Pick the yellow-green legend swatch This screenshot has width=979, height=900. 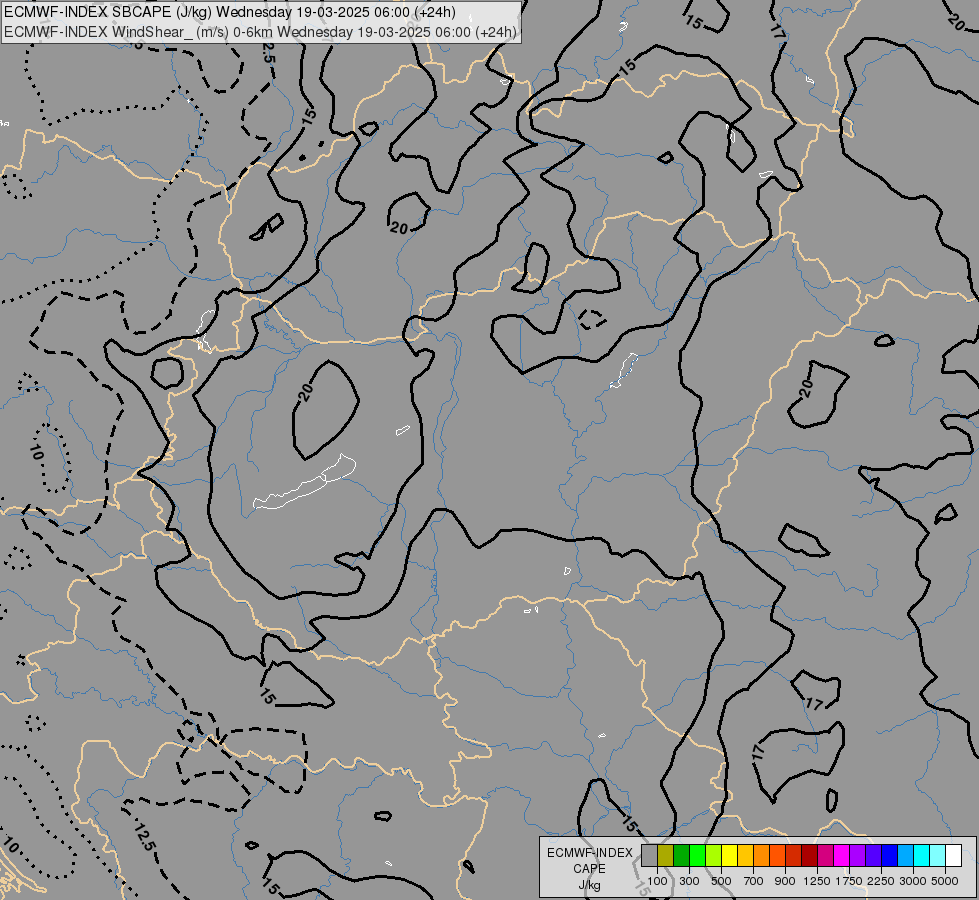(714, 855)
